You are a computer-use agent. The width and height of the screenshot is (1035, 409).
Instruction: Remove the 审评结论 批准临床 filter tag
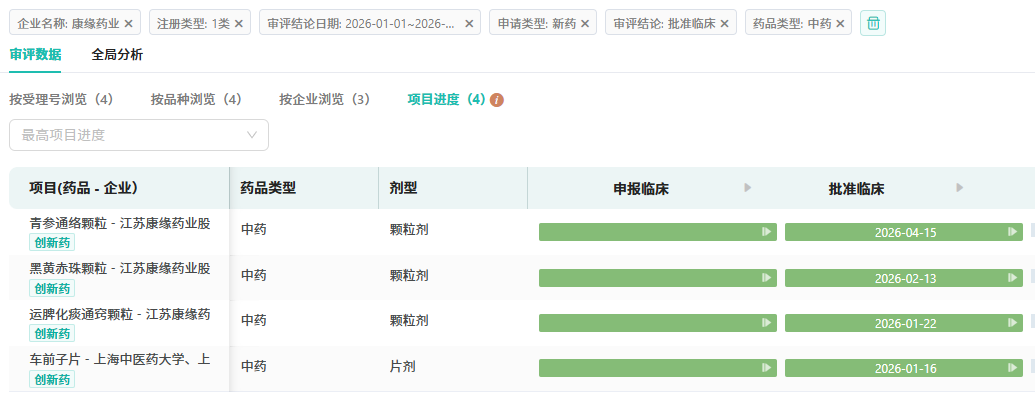coord(725,23)
